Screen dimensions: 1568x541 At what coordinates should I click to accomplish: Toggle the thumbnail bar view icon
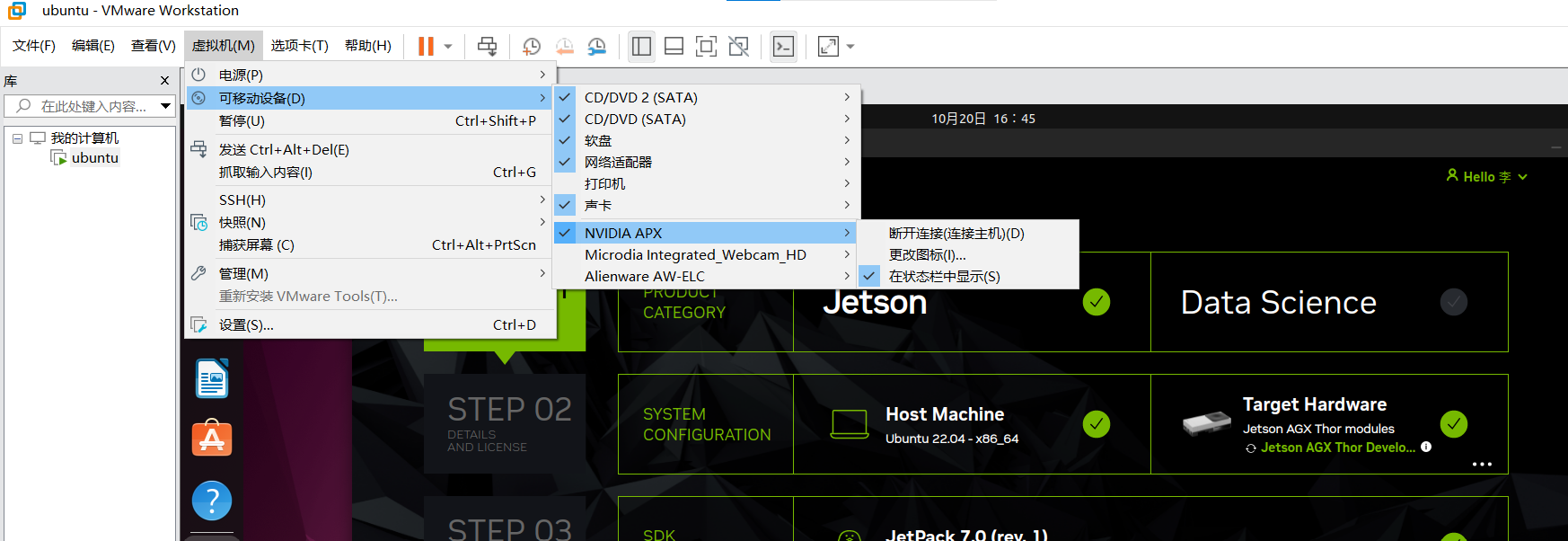[x=674, y=46]
